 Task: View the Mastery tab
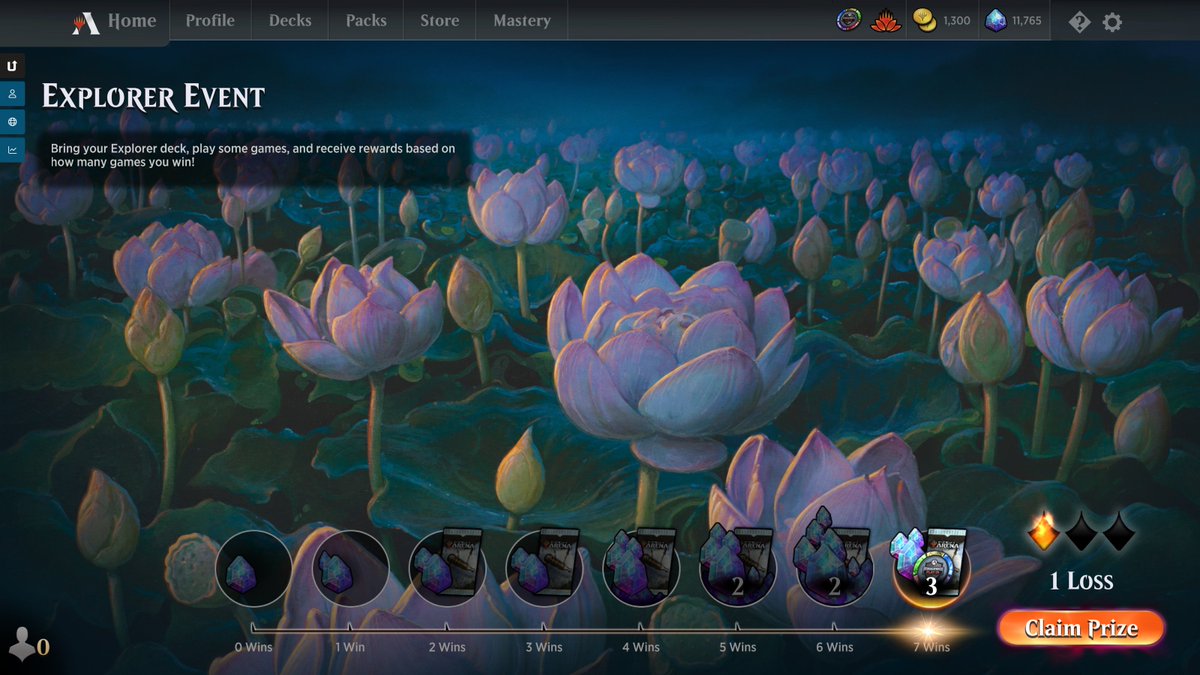coord(522,20)
